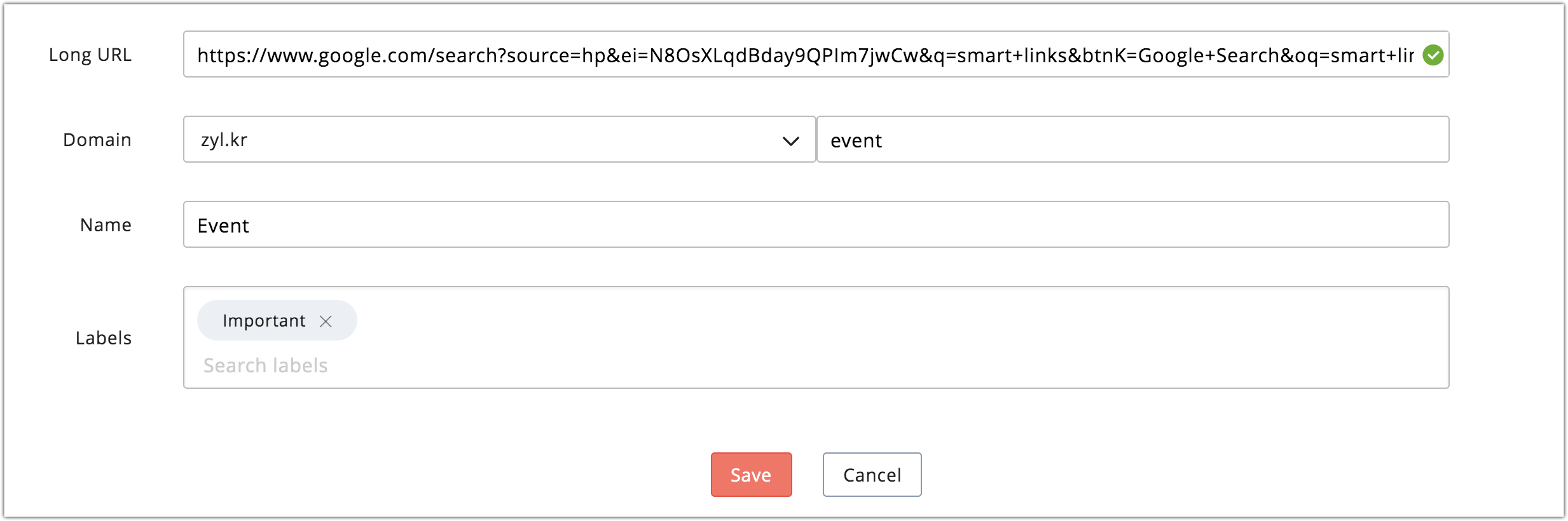Save the short link
This screenshot has height=521, width=1568.
pyautogui.click(x=751, y=475)
